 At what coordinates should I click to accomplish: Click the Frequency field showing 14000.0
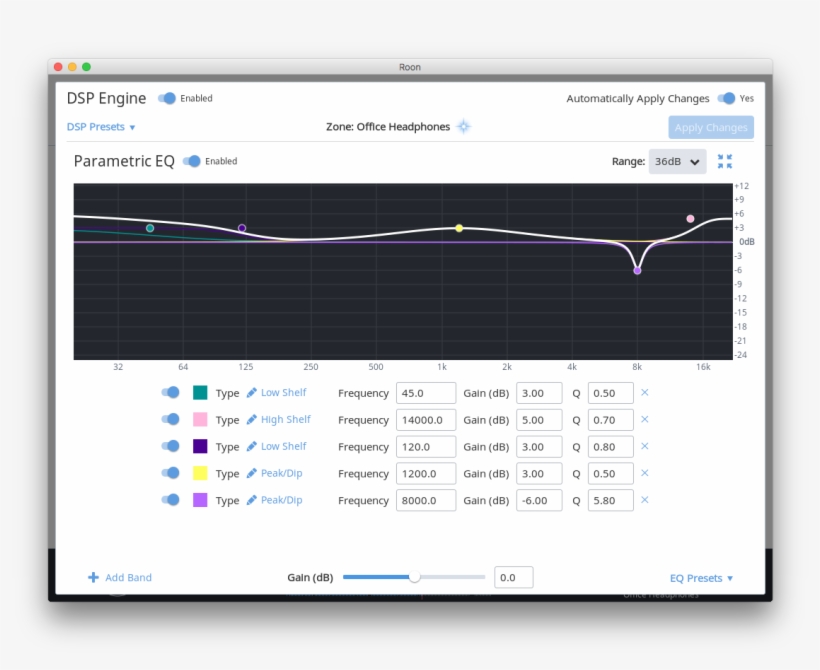point(425,420)
